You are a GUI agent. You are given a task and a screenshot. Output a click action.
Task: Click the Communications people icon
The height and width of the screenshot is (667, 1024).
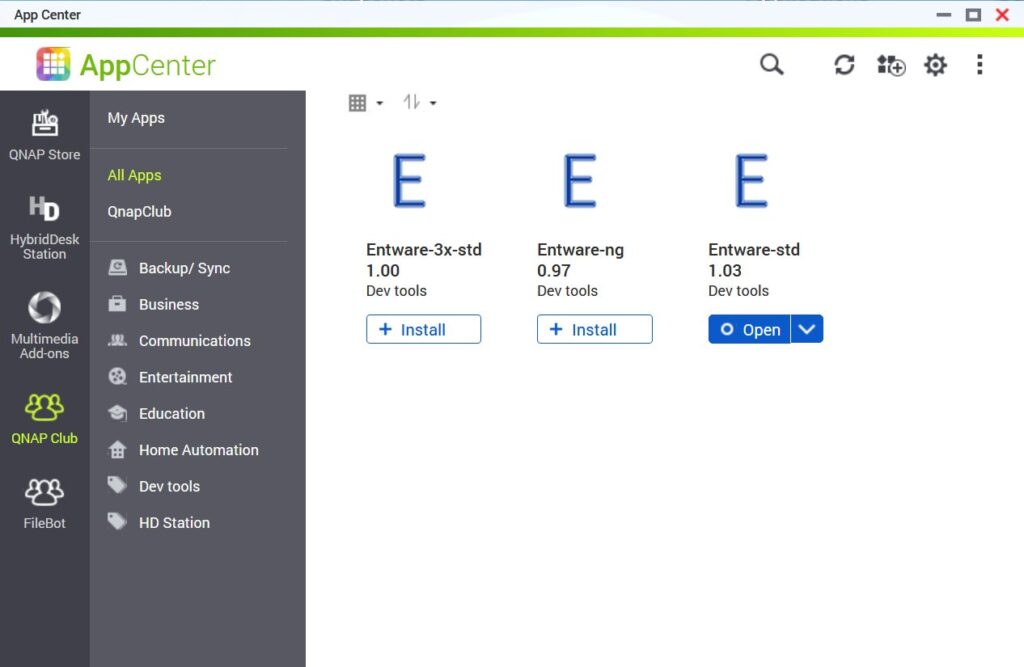(x=118, y=340)
